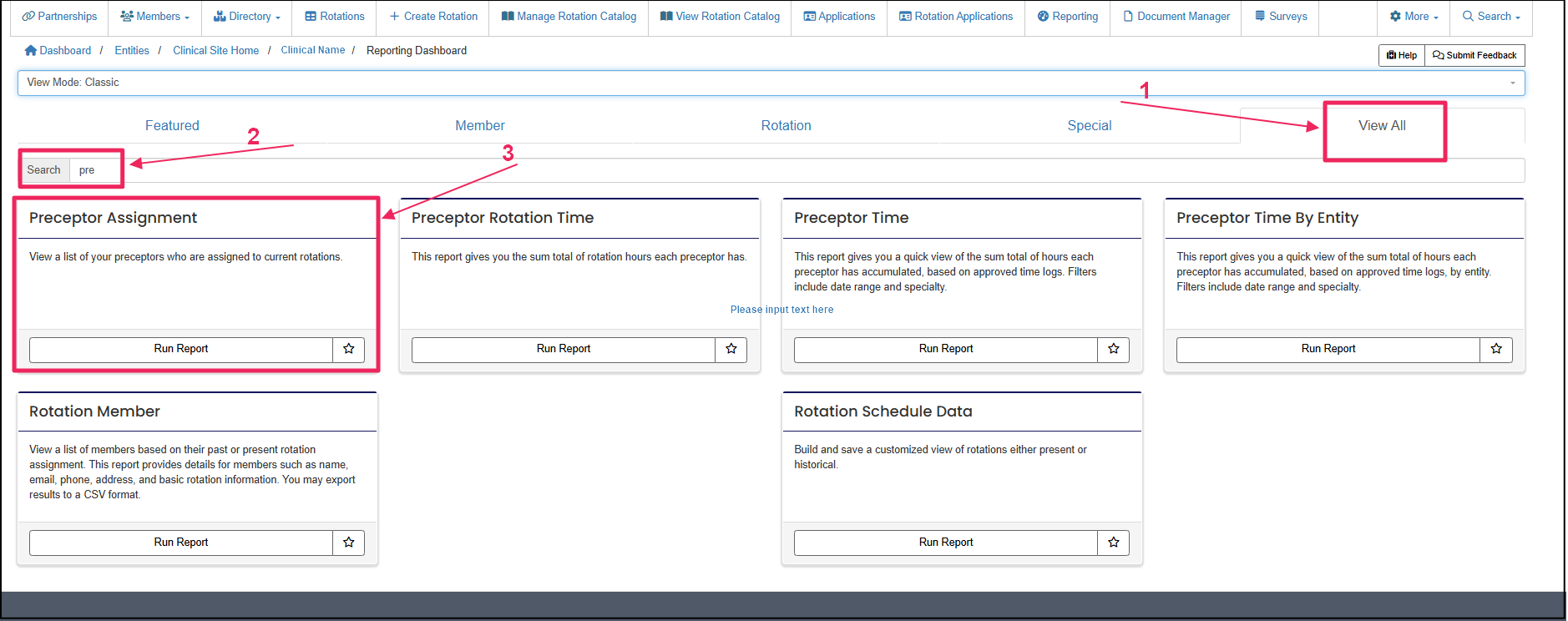Expand the Directory menu
This screenshot has width=1568, height=621.
pos(247,17)
